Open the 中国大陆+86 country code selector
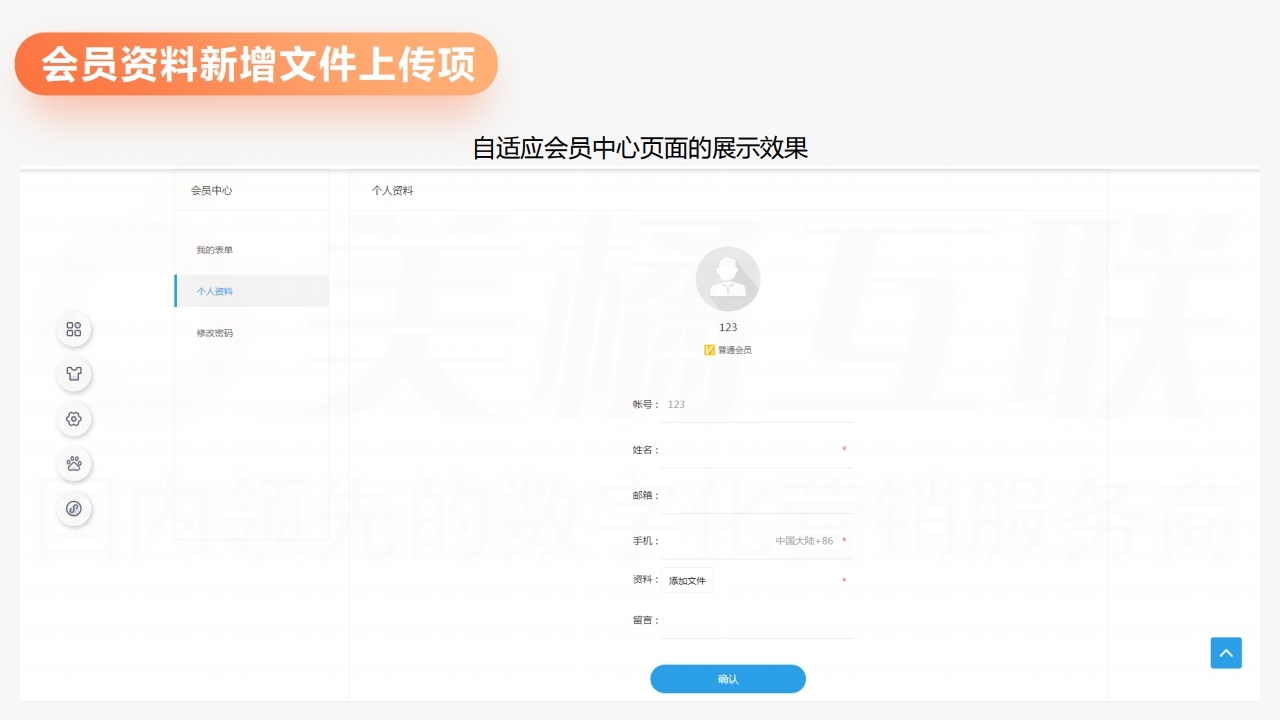This screenshot has width=1280, height=720. coord(804,541)
